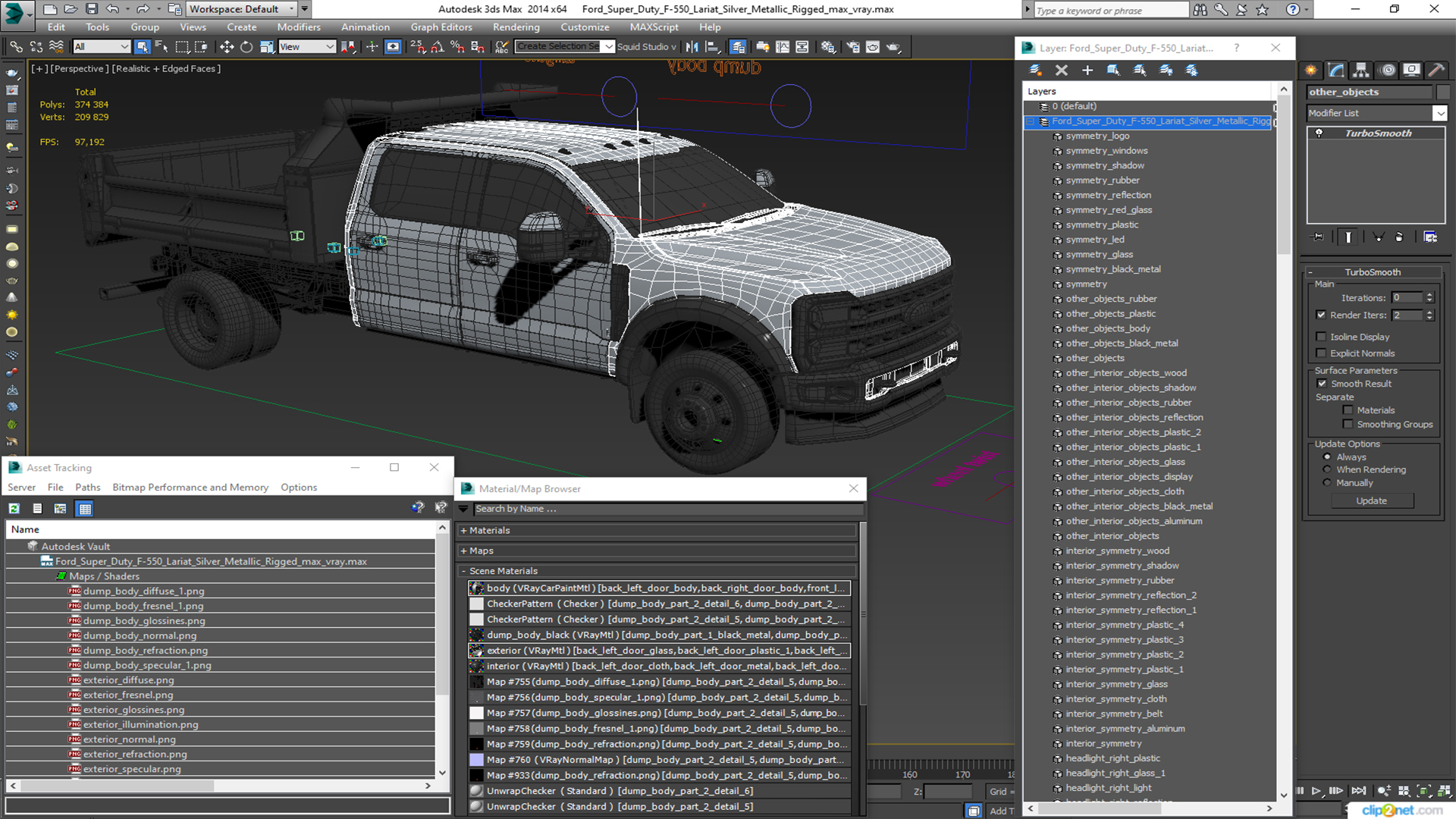Delete highlighted layer with X icon
This screenshot has width=1456, height=819.
click(x=1062, y=70)
